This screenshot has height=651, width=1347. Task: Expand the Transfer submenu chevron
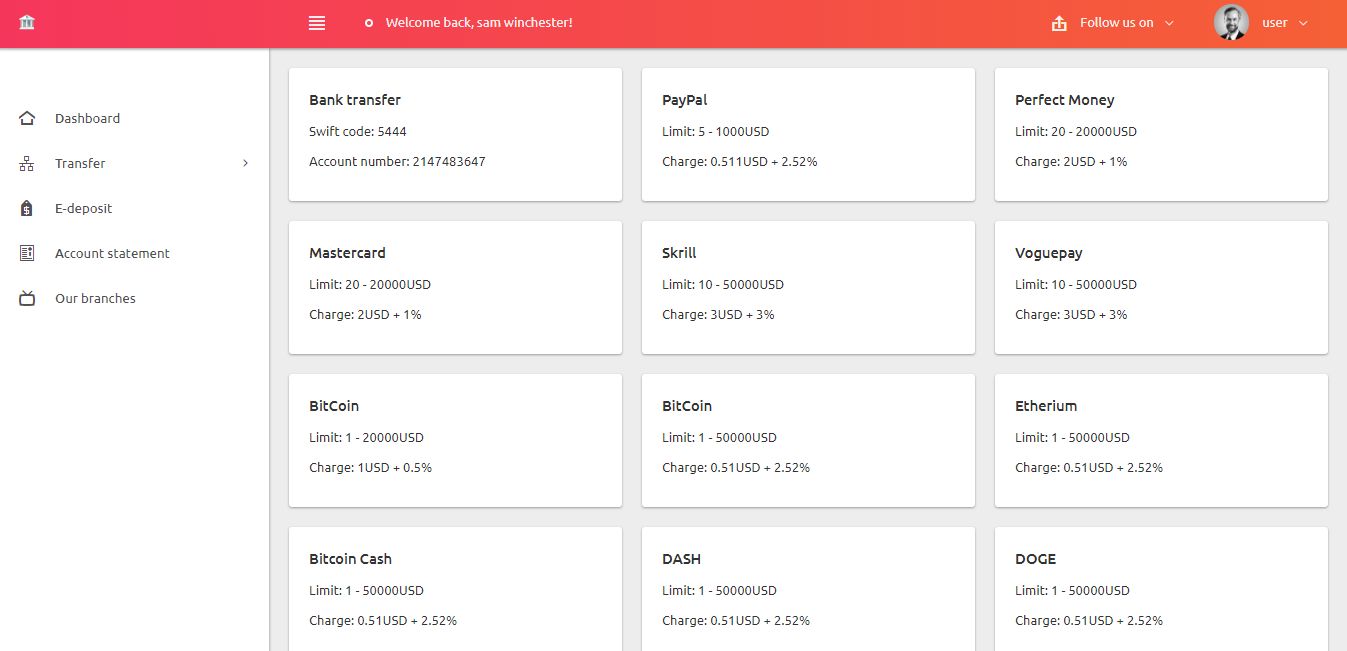[245, 163]
